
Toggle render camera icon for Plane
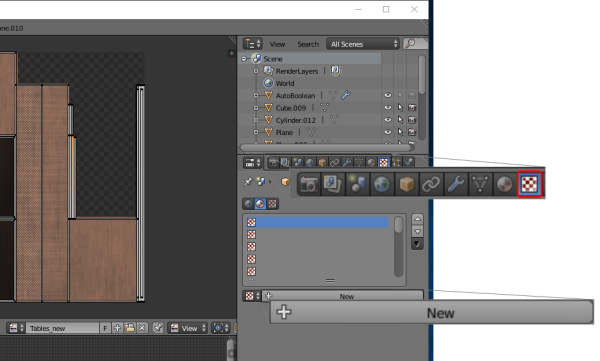tap(412, 132)
